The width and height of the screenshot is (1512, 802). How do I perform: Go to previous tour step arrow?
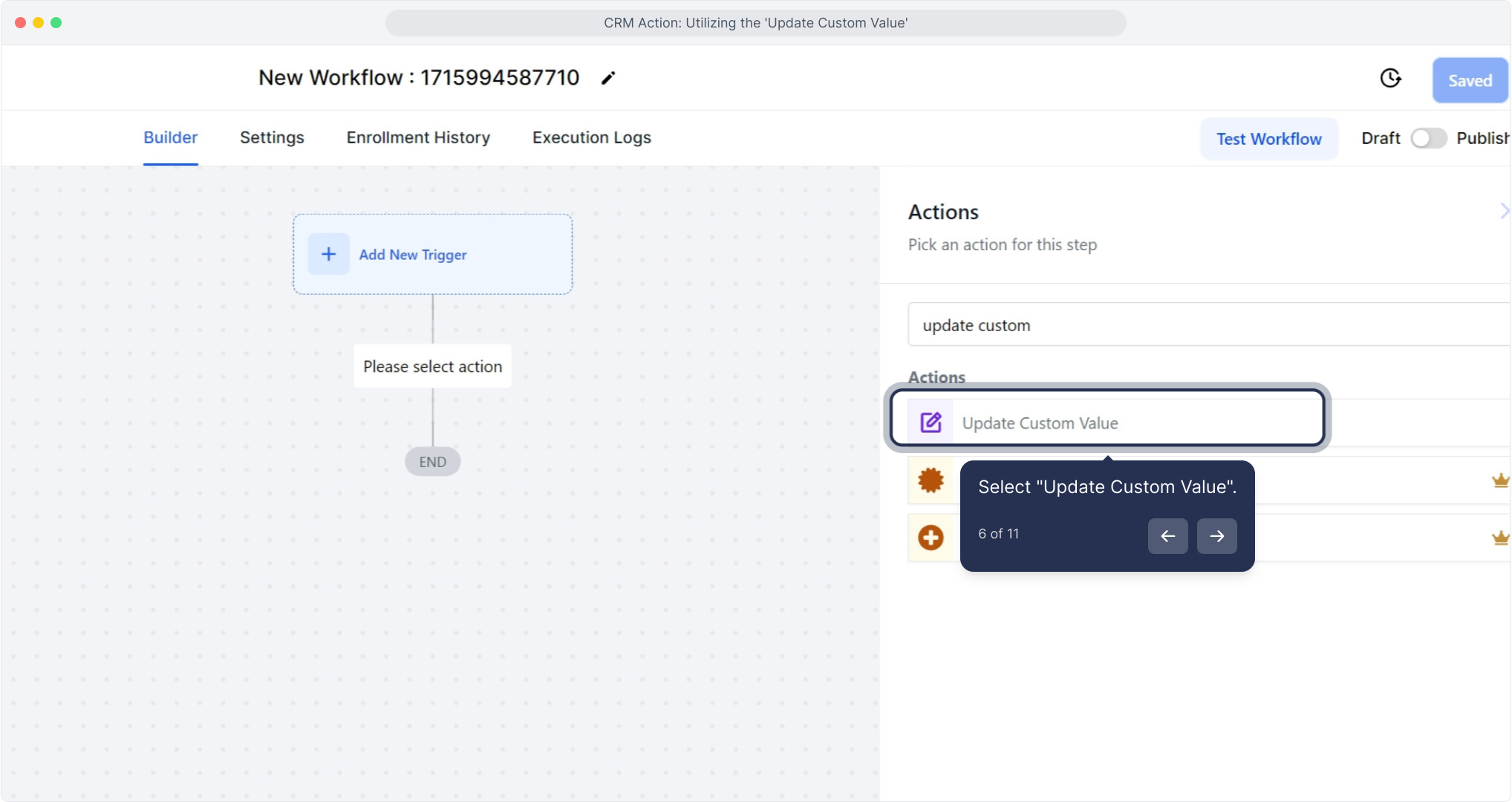(1167, 535)
